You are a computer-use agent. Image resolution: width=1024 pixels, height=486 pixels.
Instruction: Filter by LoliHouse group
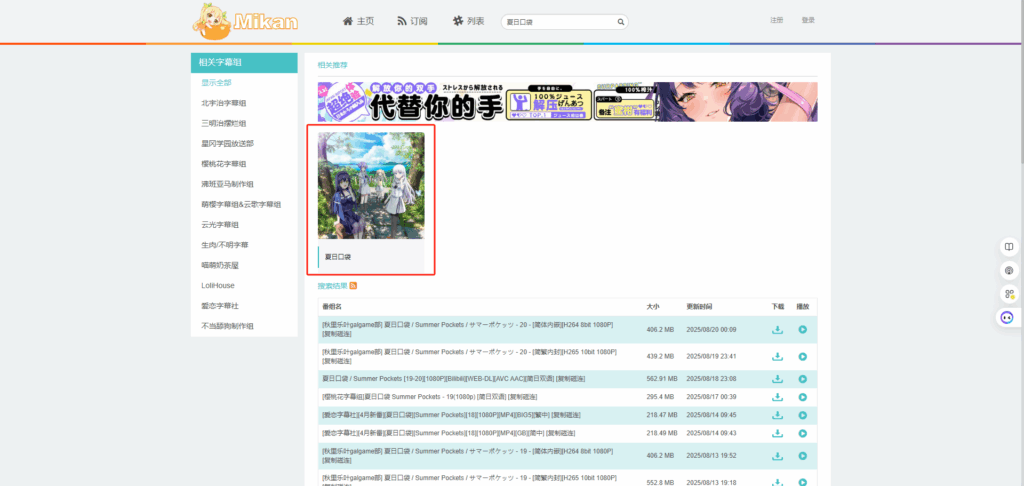(218, 285)
